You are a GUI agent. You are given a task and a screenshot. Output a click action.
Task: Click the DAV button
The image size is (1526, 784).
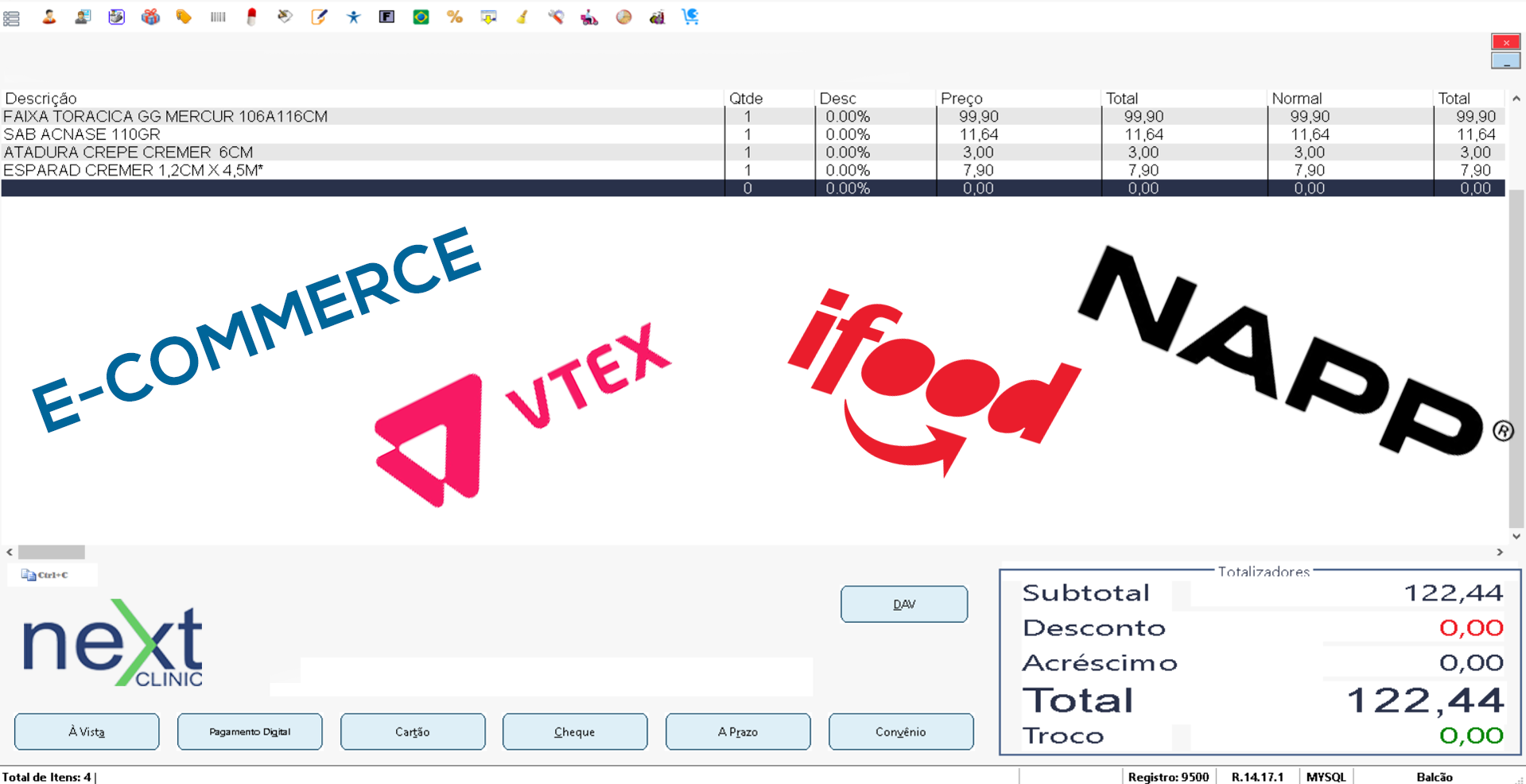pyautogui.click(x=904, y=604)
